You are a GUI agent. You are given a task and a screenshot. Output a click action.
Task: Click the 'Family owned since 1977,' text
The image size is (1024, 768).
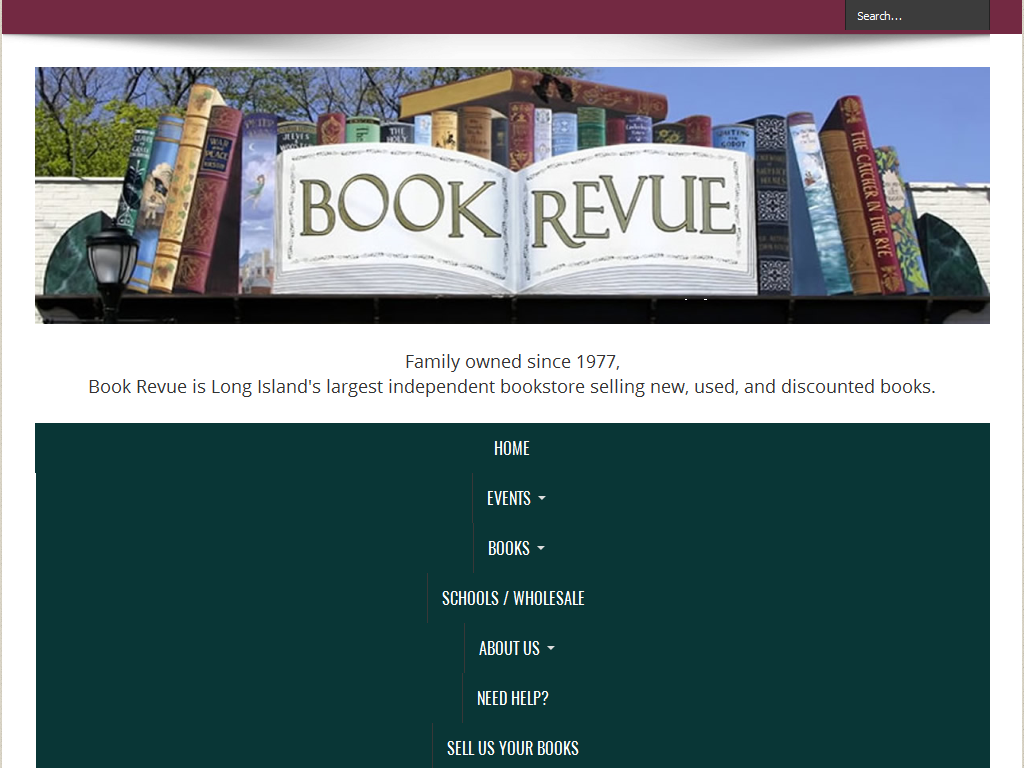(x=512, y=362)
